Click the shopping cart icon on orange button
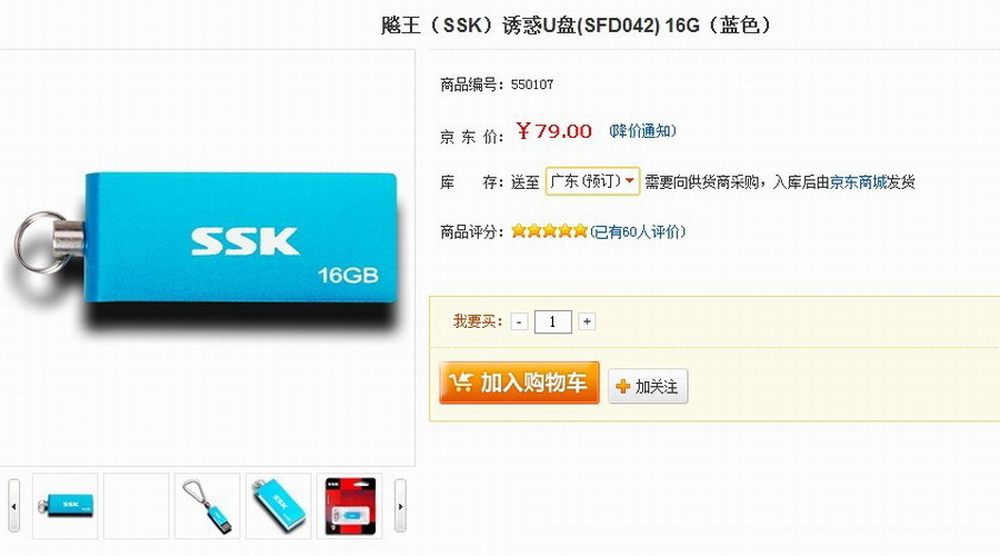This screenshot has width=1000, height=556. pyautogui.click(x=460, y=382)
